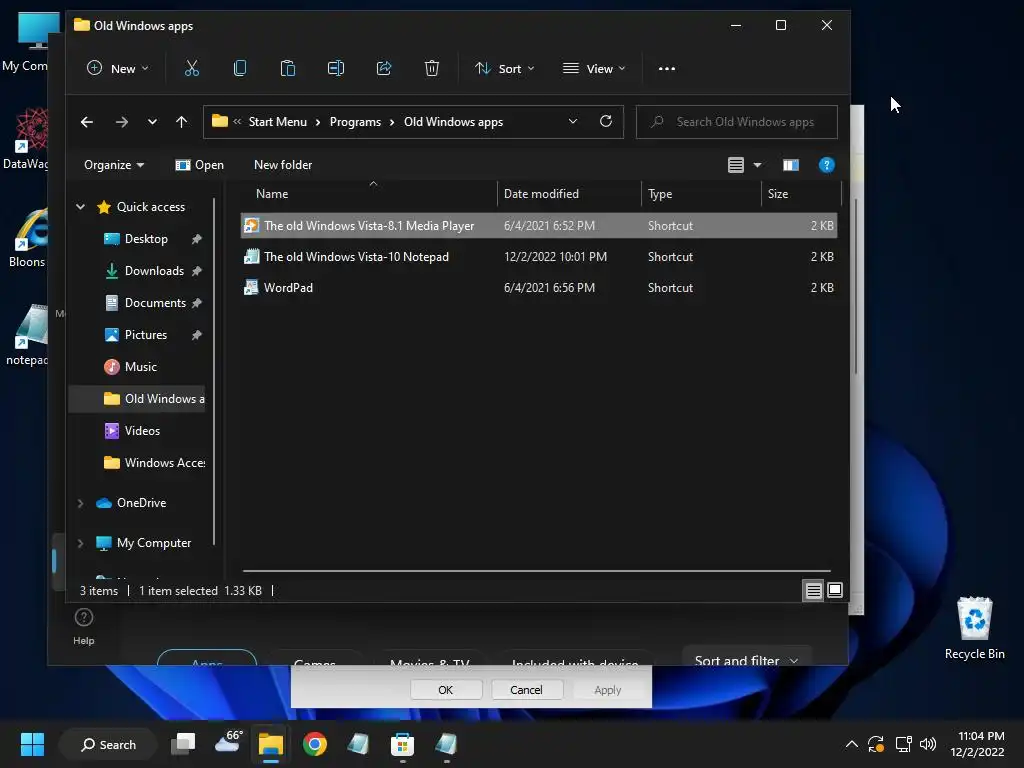Image resolution: width=1024 pixels, height=768 pixels.
Task: Click Start Menu in the address breadcrumb
Action: [x=278, y=122]
